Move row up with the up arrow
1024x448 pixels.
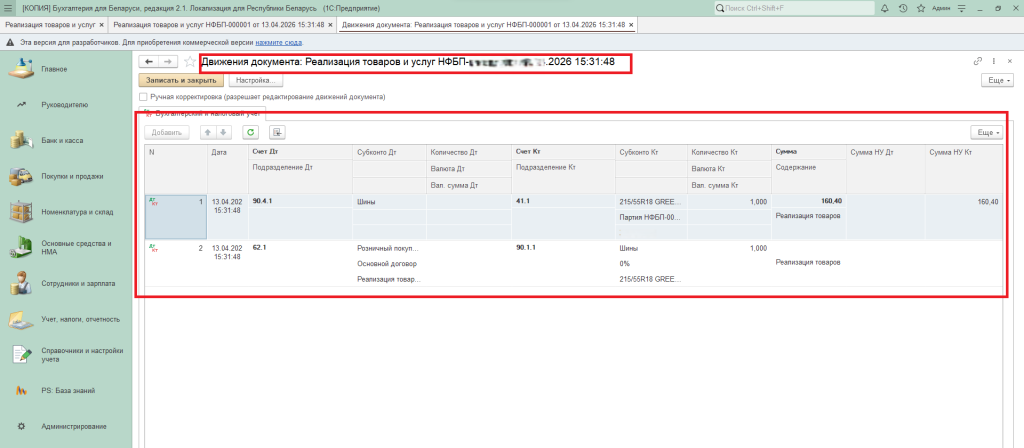click(x=208, y=132)
